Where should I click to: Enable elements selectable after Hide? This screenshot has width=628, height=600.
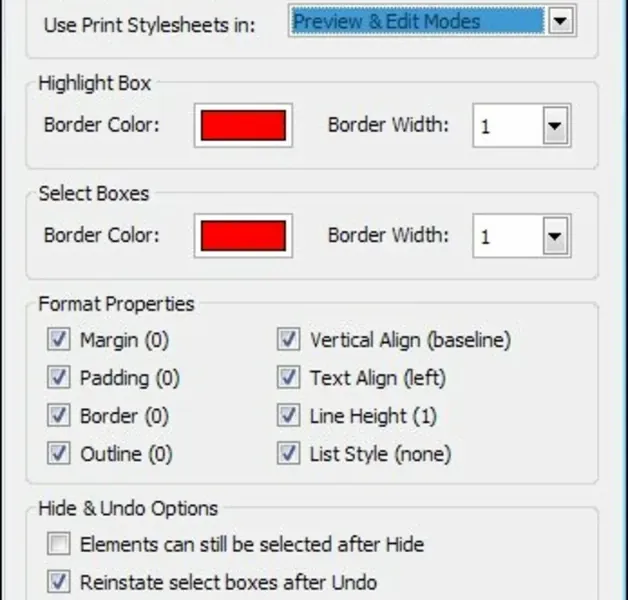point(59,544)
